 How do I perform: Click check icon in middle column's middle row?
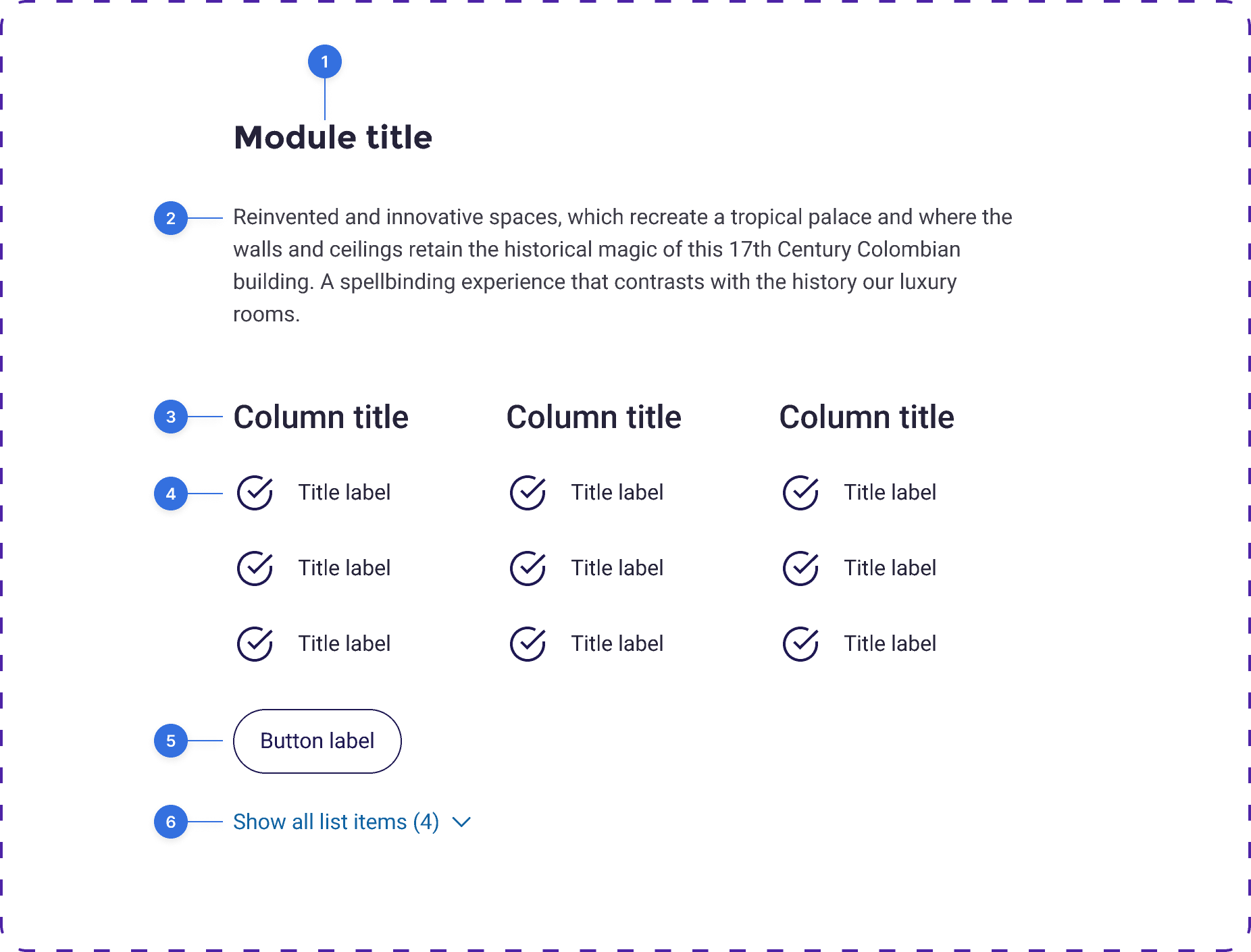click(x=528, y=568)
